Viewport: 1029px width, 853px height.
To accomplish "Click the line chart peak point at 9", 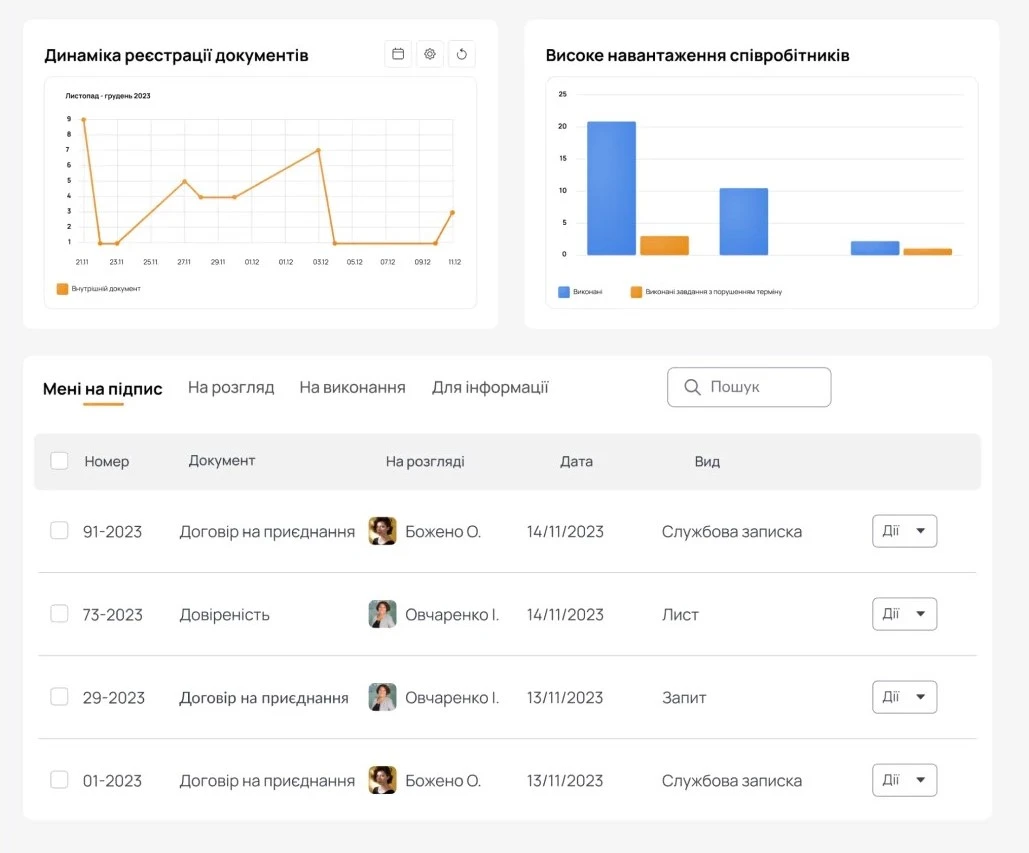I will pyautogui.click(x=83, y=119).
